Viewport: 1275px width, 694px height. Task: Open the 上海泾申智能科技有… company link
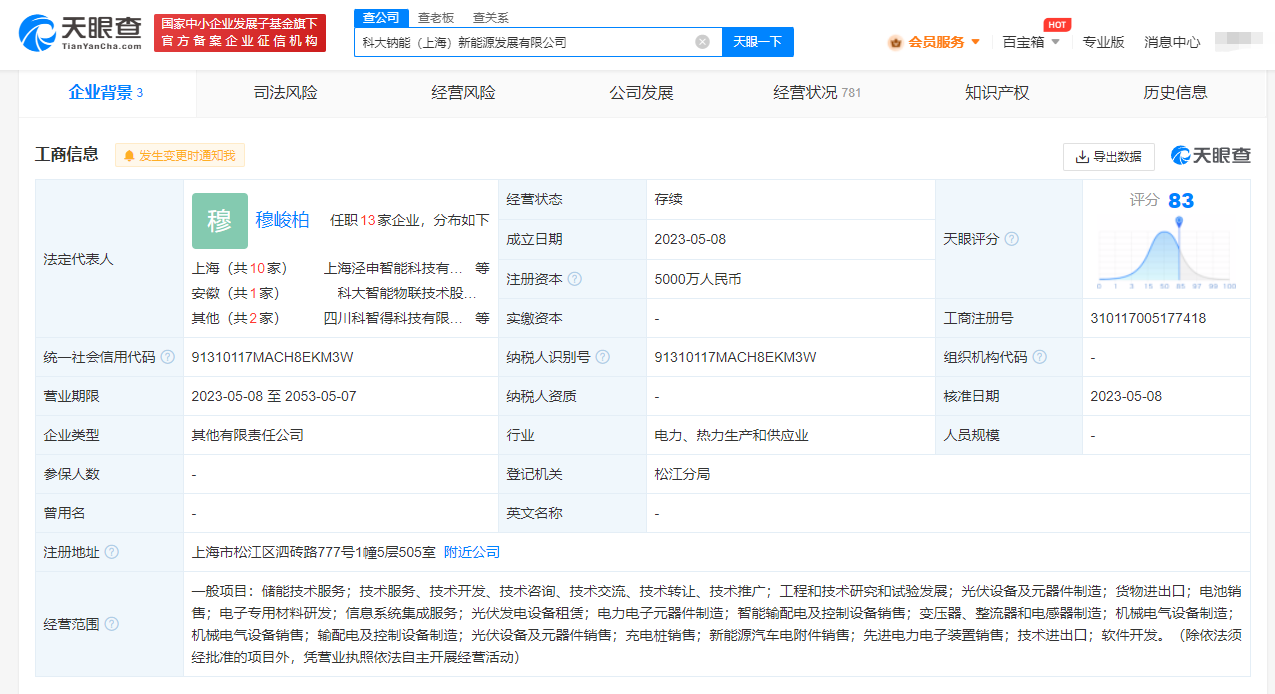394,268
